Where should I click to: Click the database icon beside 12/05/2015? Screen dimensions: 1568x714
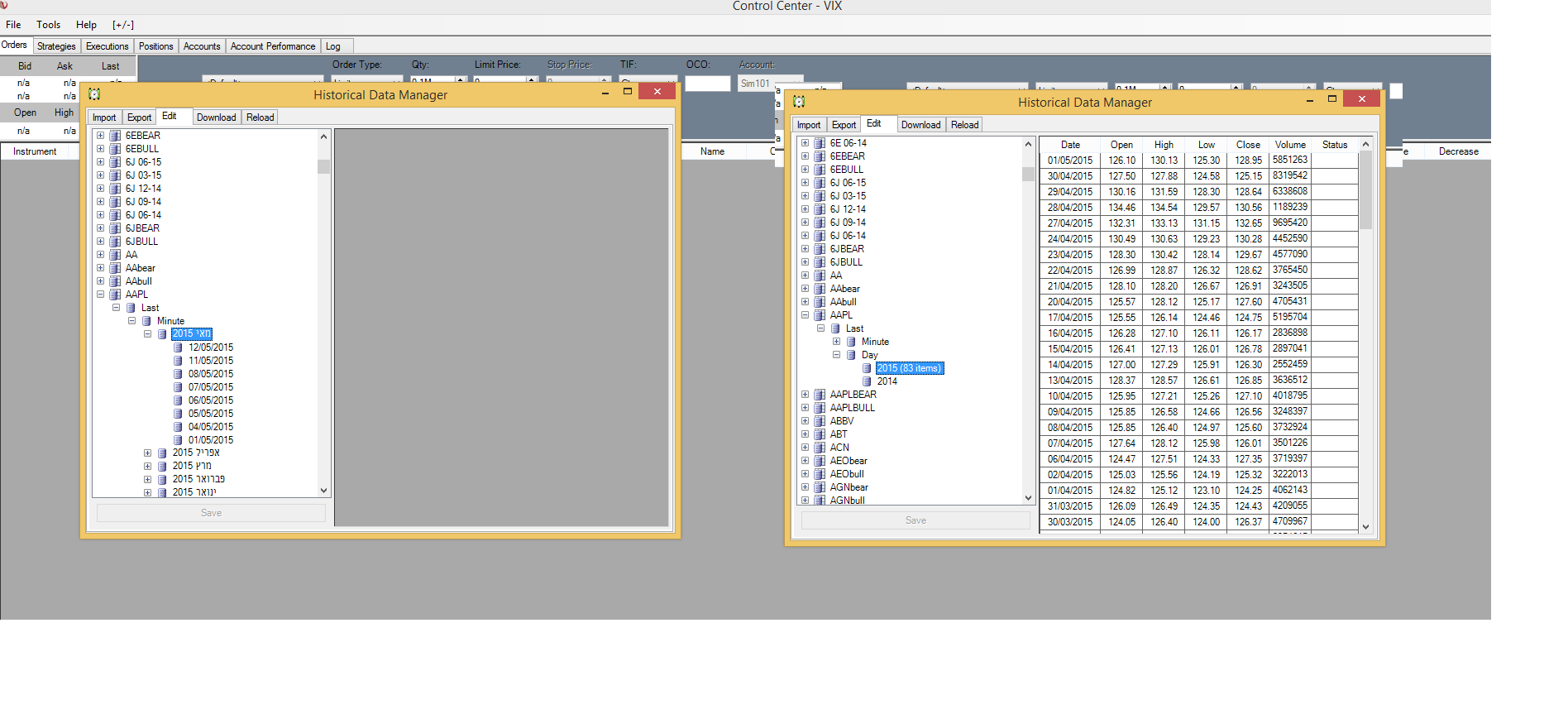tap(178, 347)
